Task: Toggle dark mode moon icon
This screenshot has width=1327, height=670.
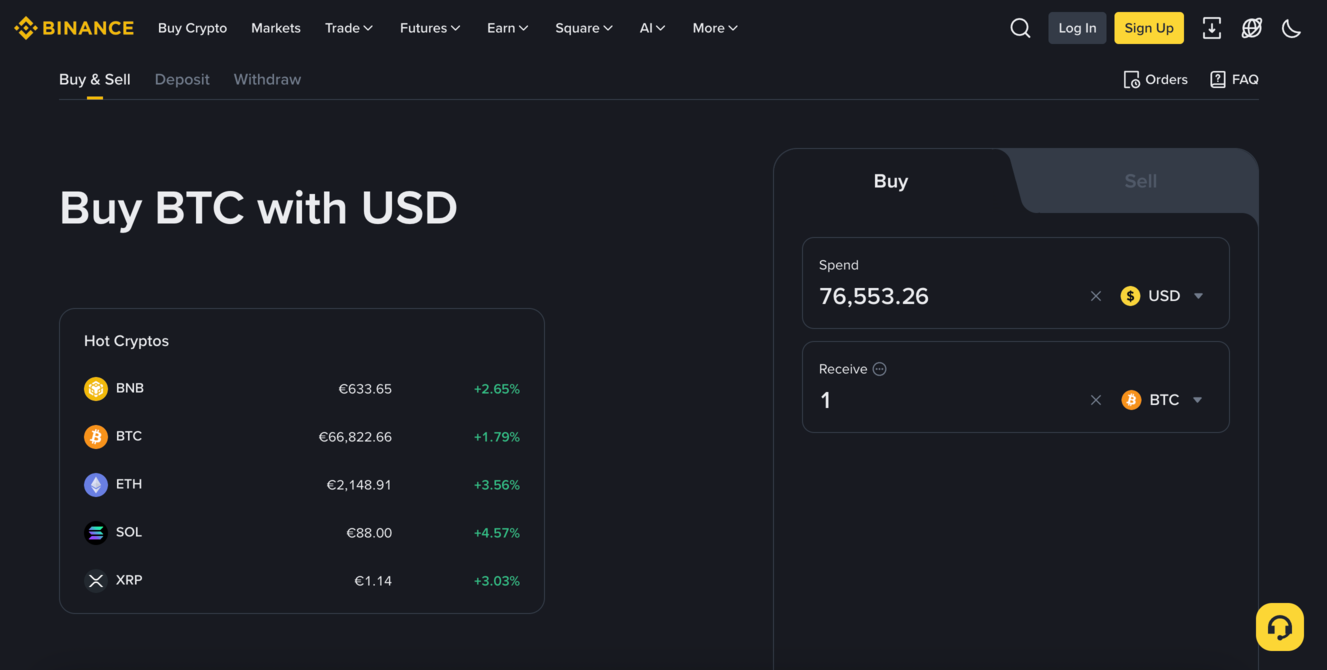Action: point(1292,28)
